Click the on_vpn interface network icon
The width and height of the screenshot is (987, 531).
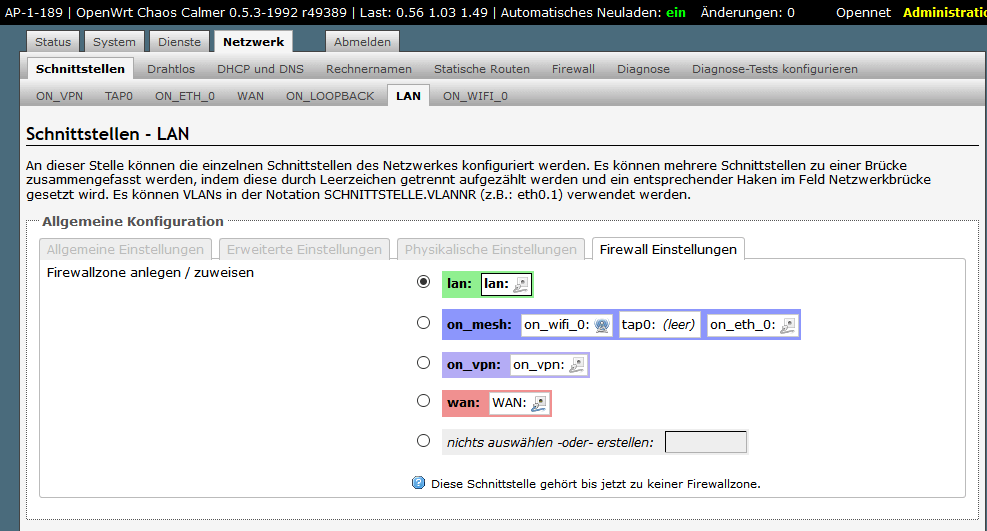tap(576, 365)
